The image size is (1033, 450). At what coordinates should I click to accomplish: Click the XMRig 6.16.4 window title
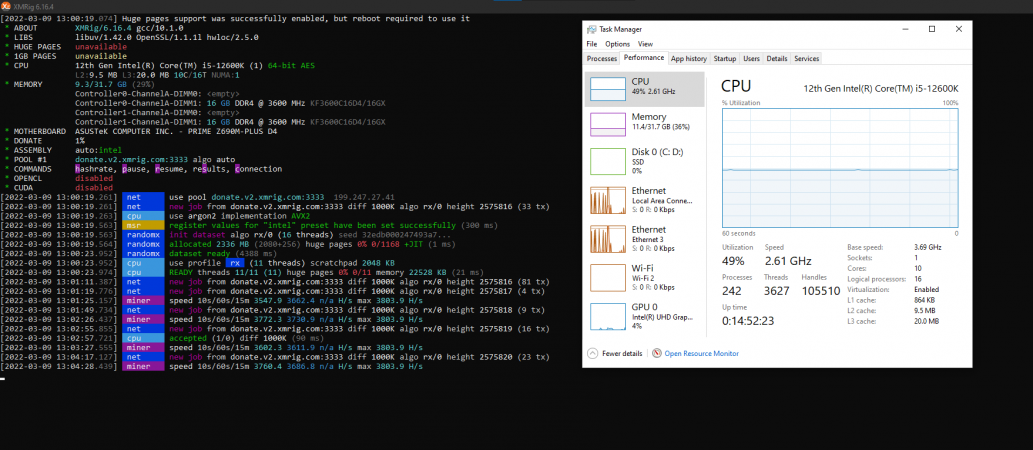(x=34, y=6)
